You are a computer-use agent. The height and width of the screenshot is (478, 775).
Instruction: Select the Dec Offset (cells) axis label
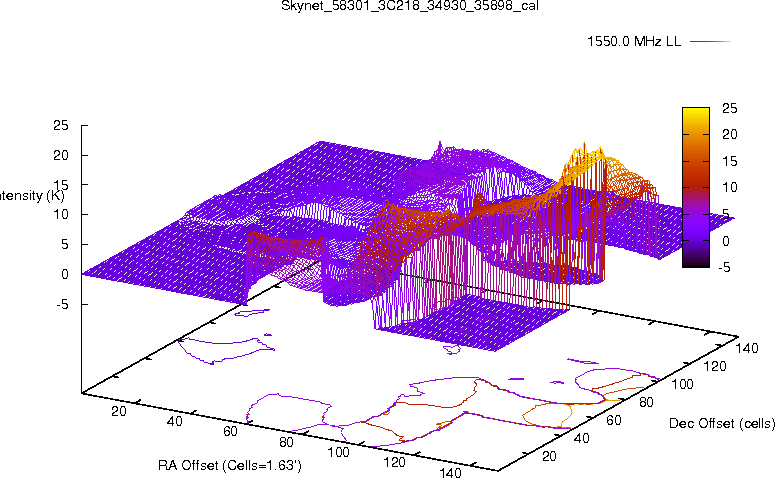tap(720, 424)
